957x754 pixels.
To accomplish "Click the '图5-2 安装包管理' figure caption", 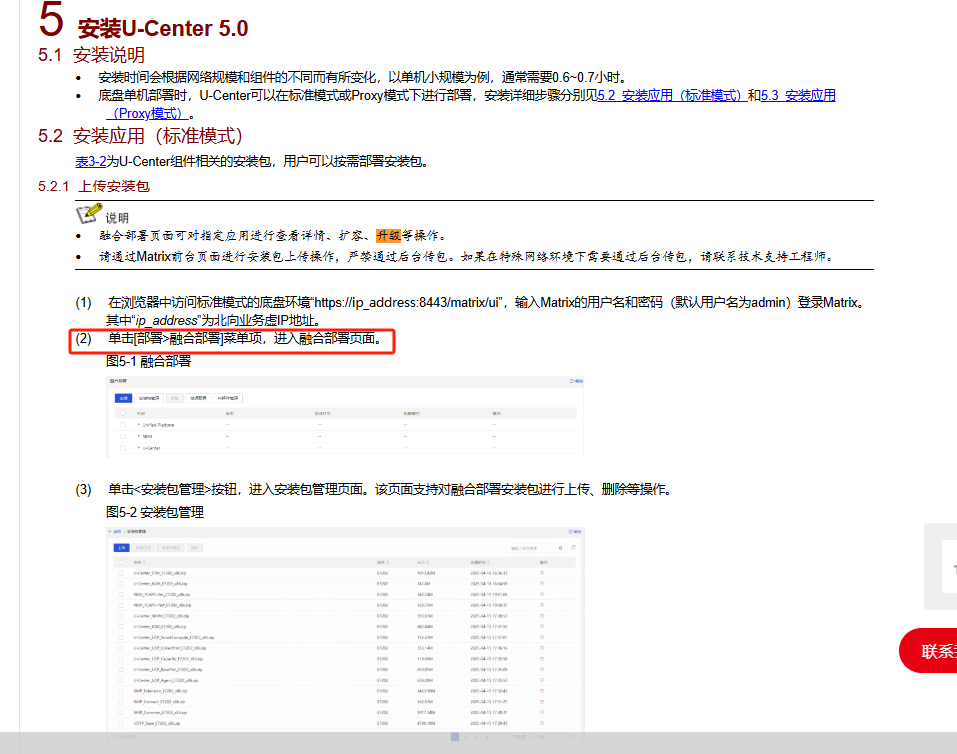I will [x=155, y=512].
